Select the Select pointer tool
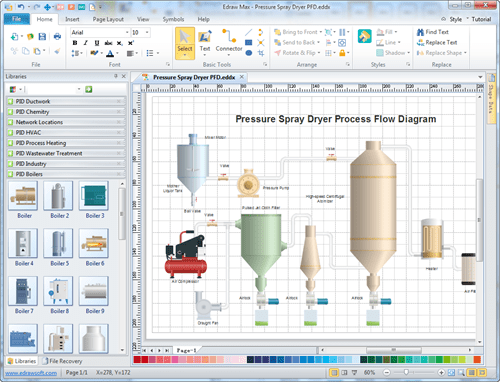500x382 pixels. point(185,43)
